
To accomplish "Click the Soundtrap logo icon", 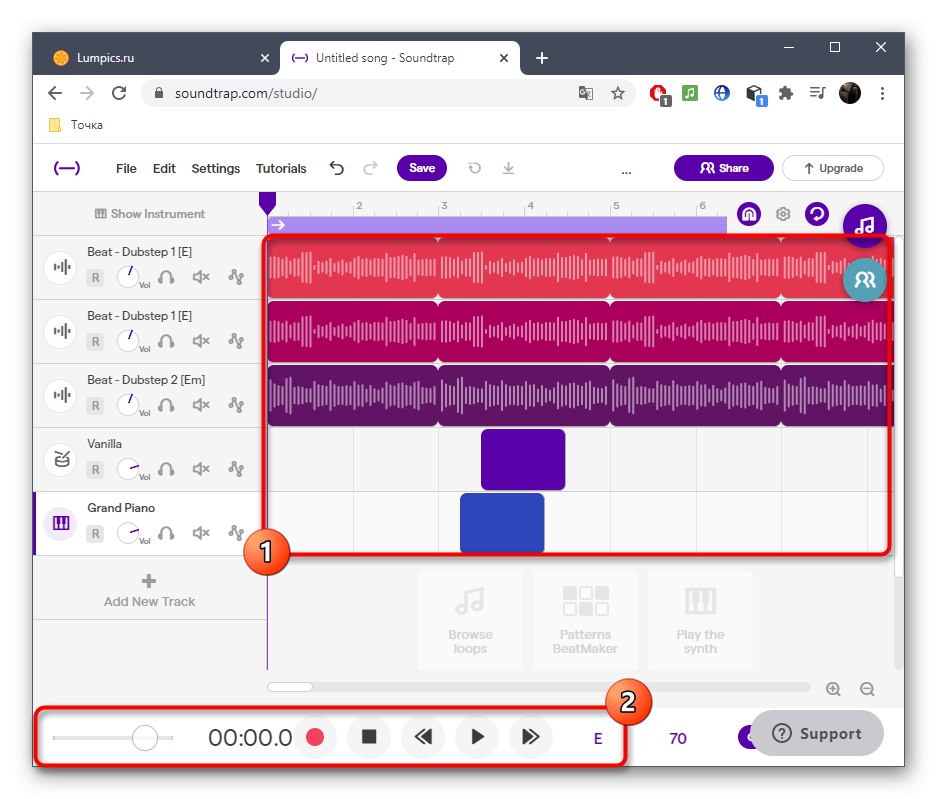I will point(66,168).
